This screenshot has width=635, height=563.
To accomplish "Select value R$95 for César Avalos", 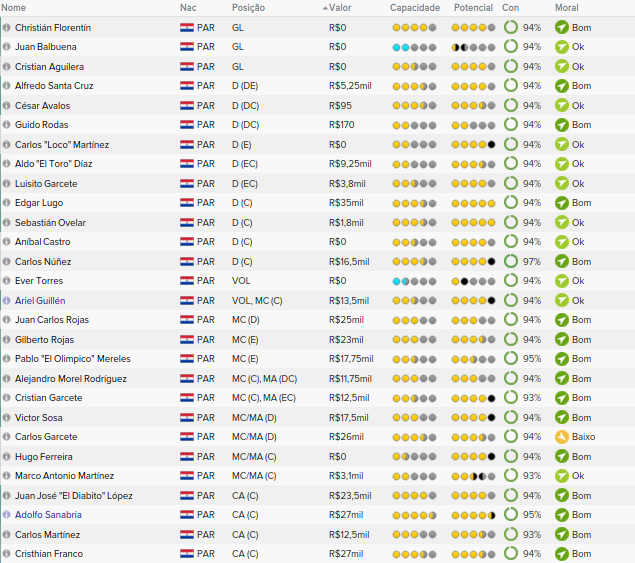I will [x=340, y=106].
